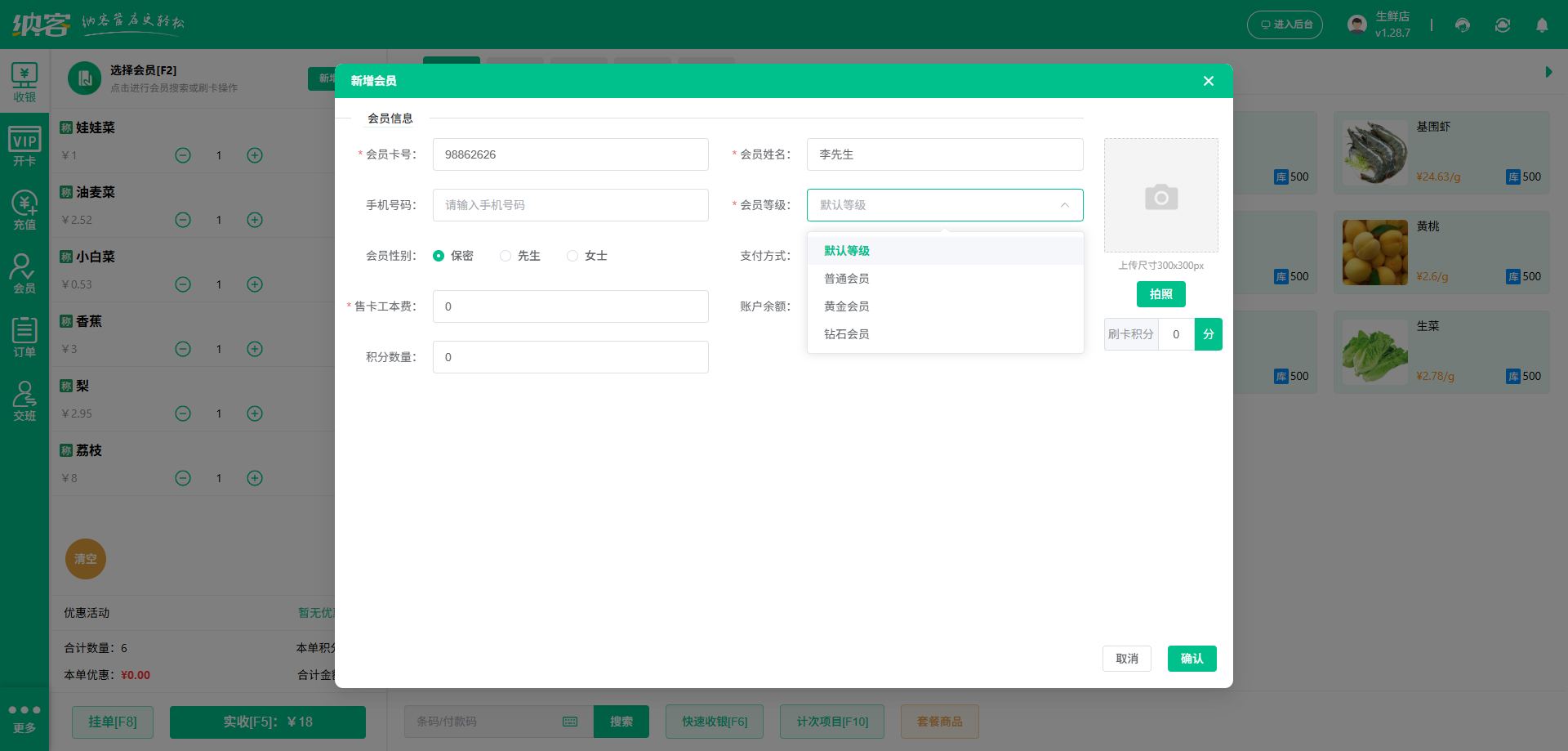Click the green 分 button
This screenshot has height=751, width=1568.
coord(1209,334)
